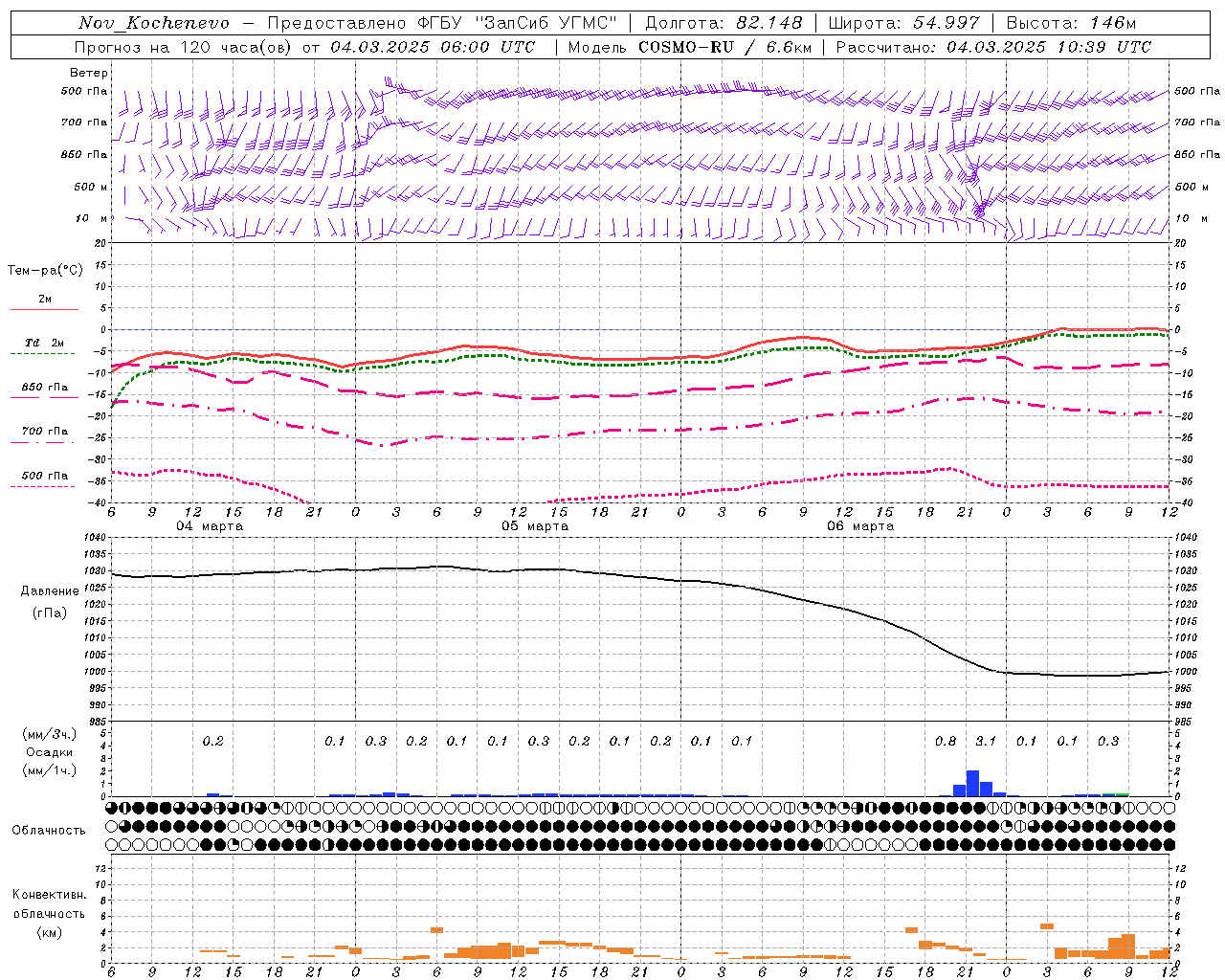This screenshot has width=1225, height=980.
Task: Click the (мм/3ч.) precipitation unit label
Action: click(49, 734)
